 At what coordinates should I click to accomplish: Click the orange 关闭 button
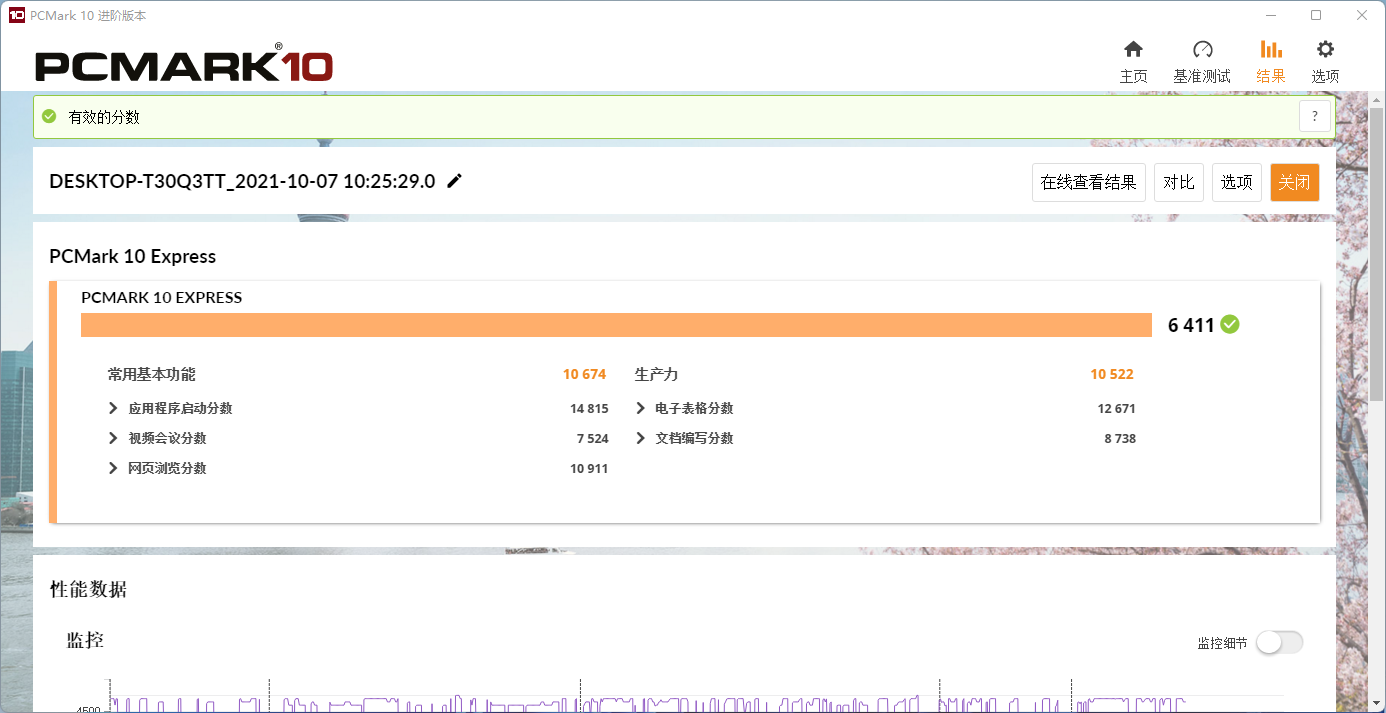1295,182
